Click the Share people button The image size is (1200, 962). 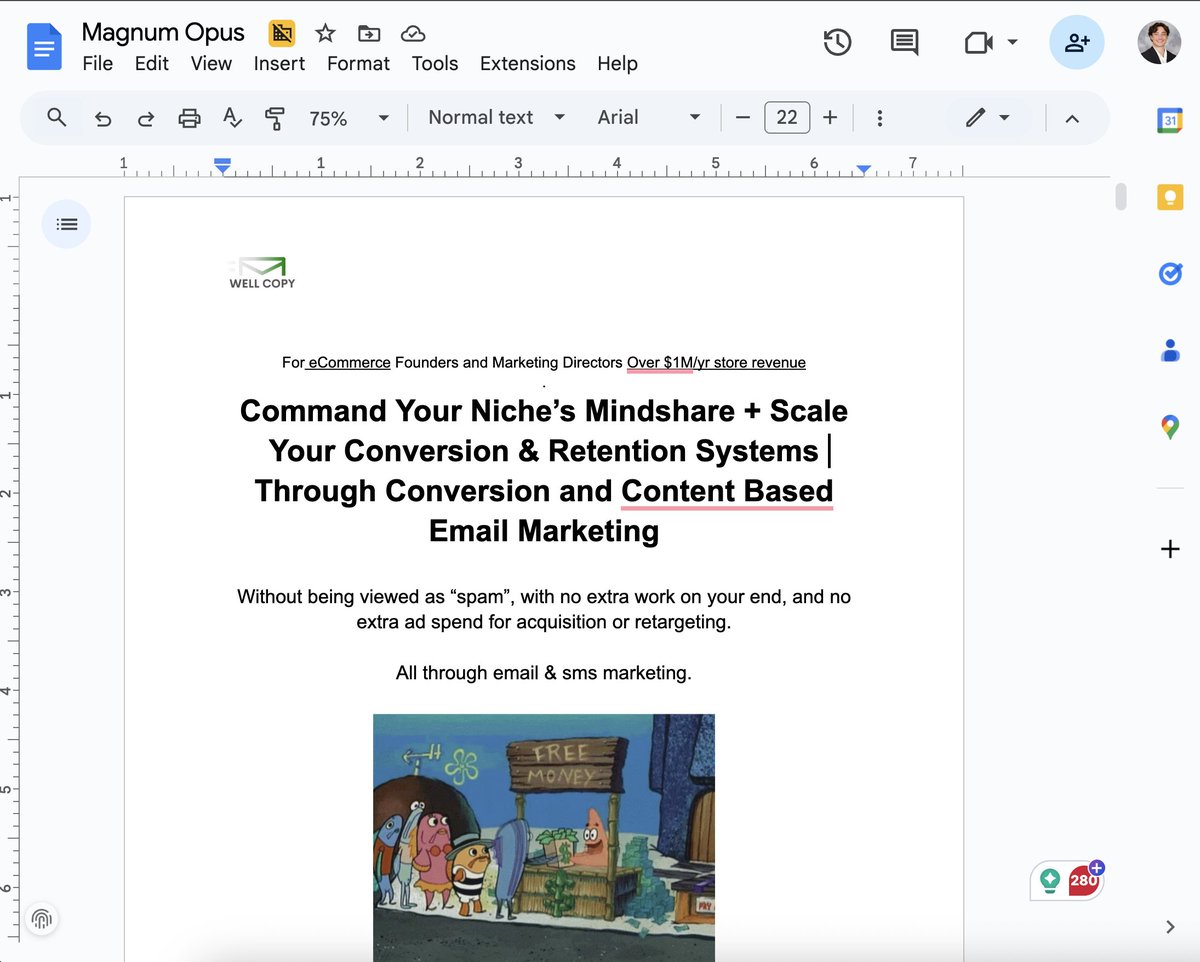[x=1077, y=42]
